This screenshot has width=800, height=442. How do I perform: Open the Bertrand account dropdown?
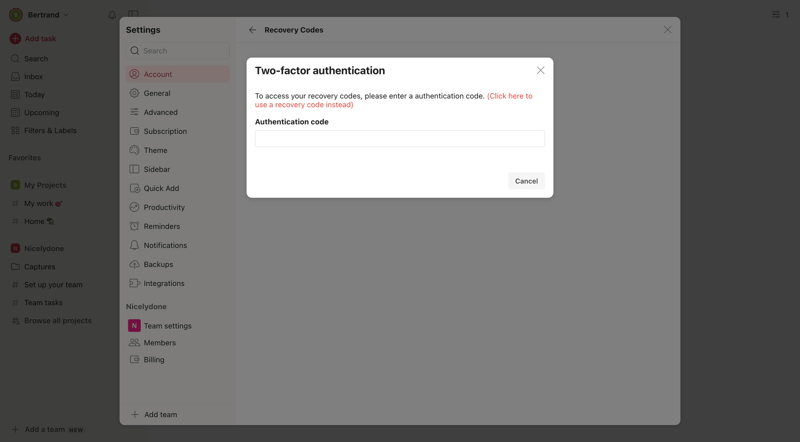pyautogui.click(x=39, y=15)
